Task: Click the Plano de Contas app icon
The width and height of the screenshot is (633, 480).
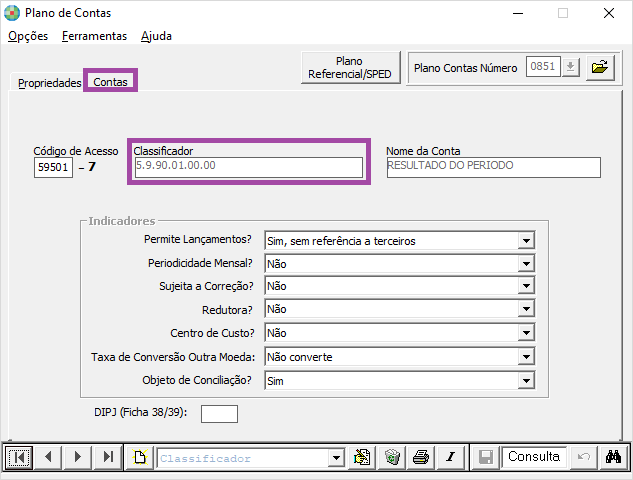Action: click(12, 13)
